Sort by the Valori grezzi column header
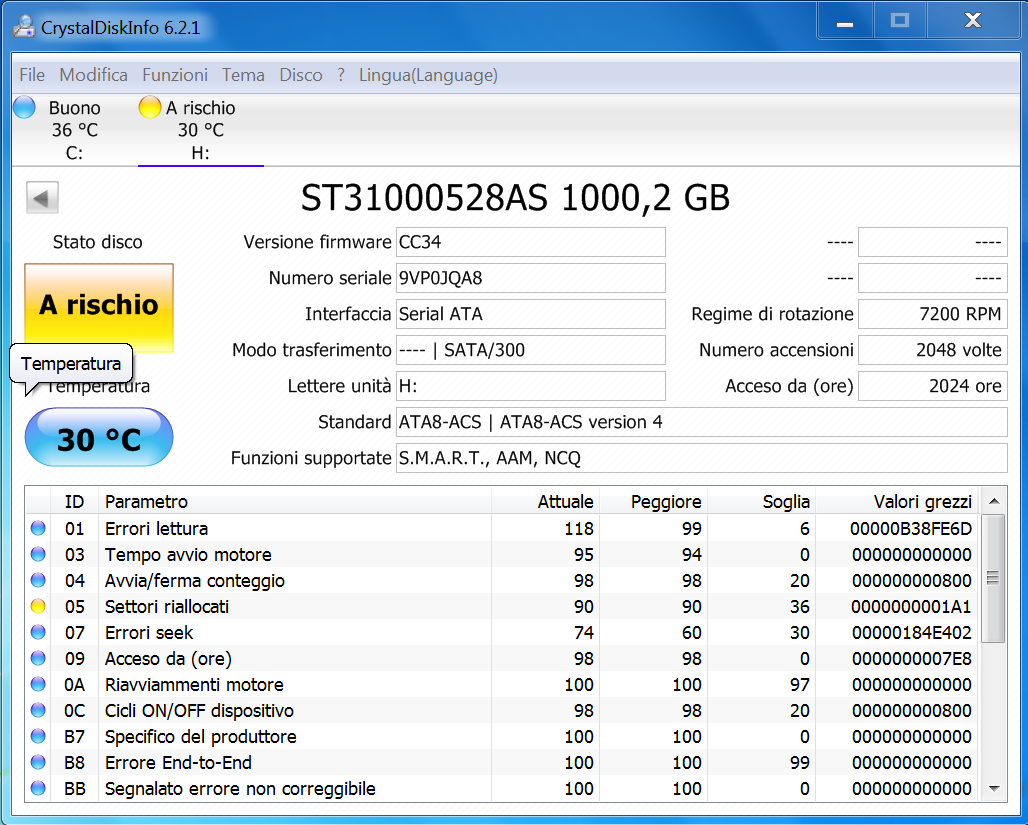This screenshot has width=1028, height=825. point(897,502)
